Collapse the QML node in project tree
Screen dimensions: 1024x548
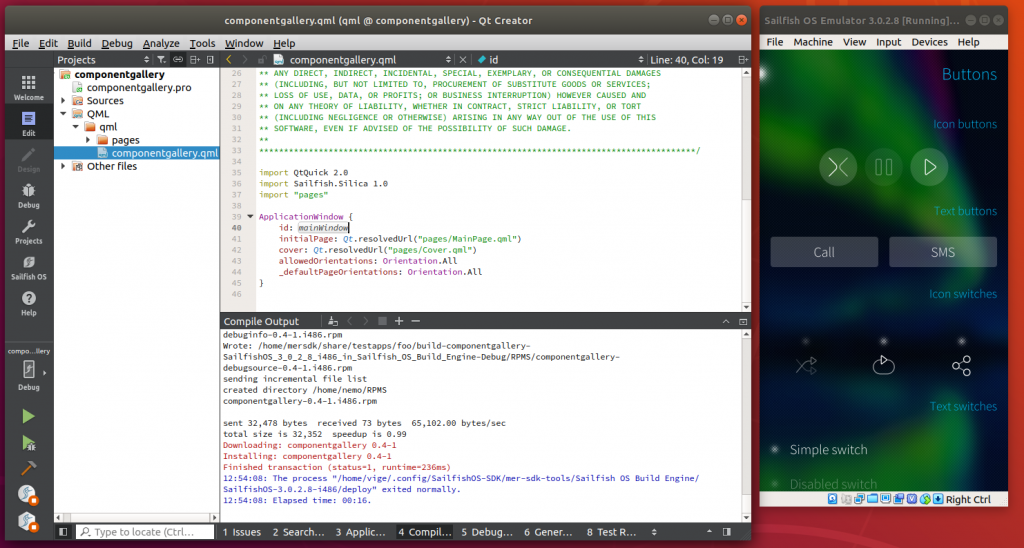pos(63,114)
